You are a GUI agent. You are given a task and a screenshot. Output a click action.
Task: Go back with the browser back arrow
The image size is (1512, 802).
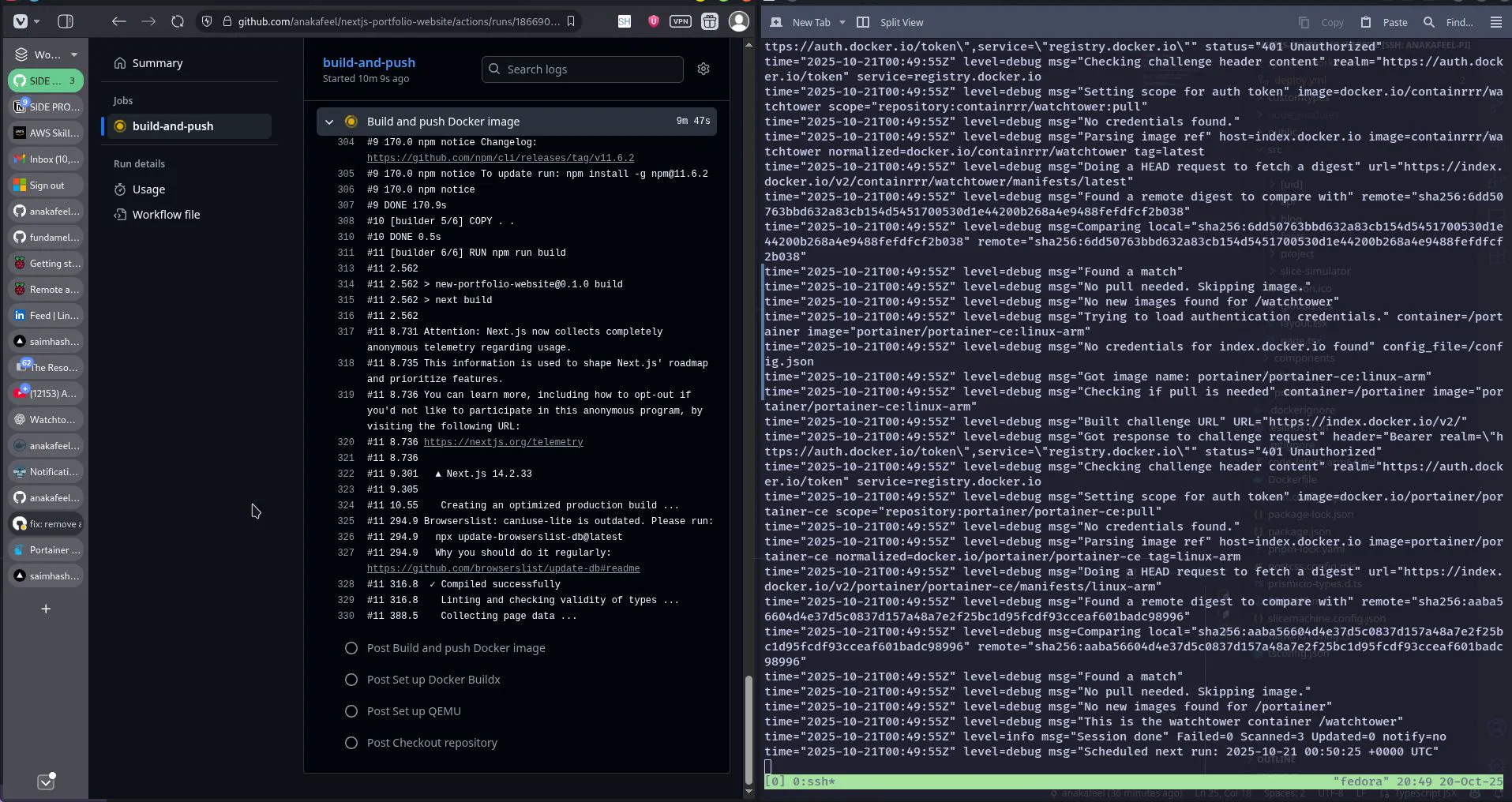[119, 21]
